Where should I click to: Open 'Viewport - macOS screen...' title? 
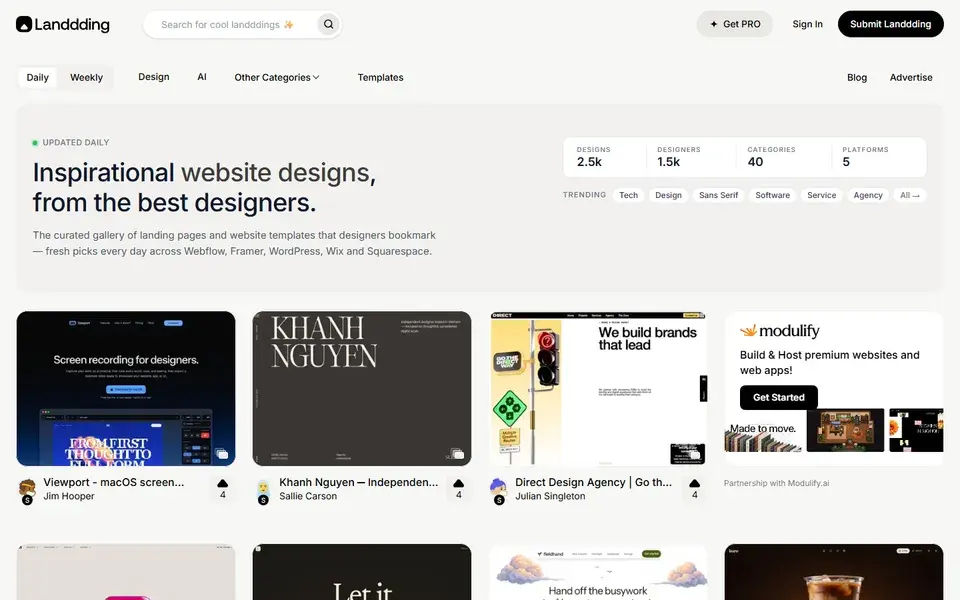(x=114, y=482)
